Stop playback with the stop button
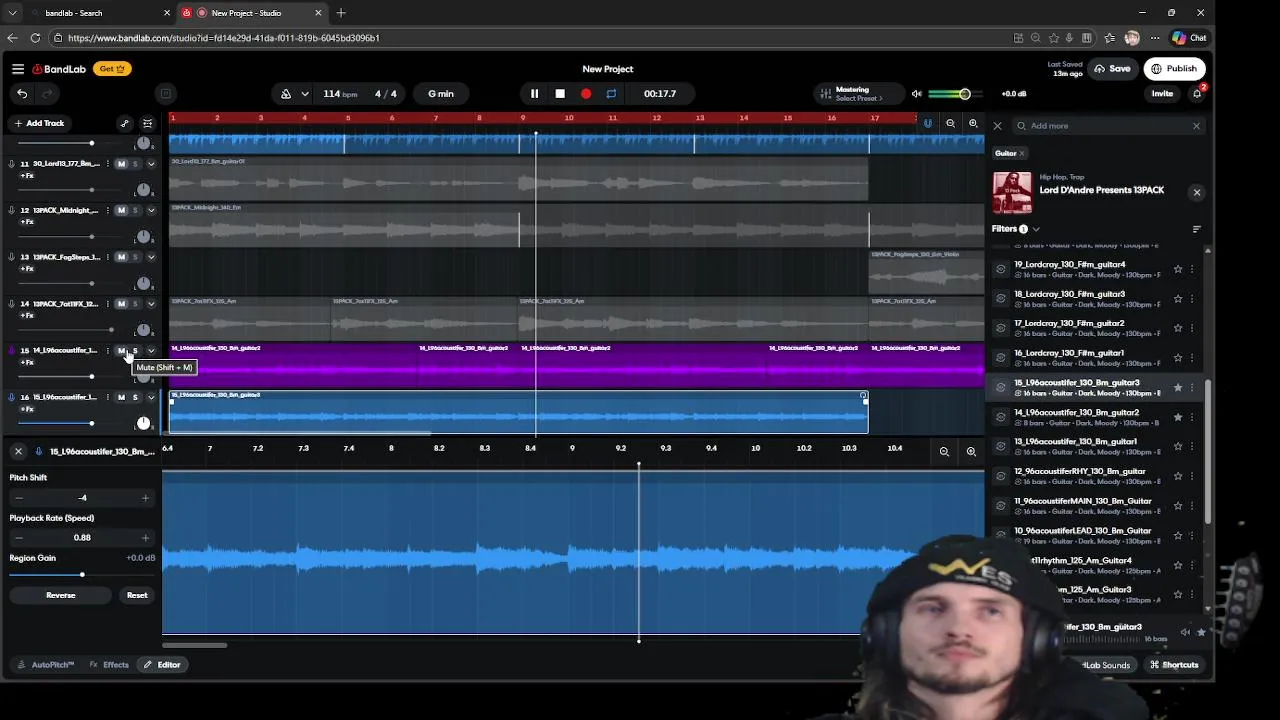 click(560, 94)
